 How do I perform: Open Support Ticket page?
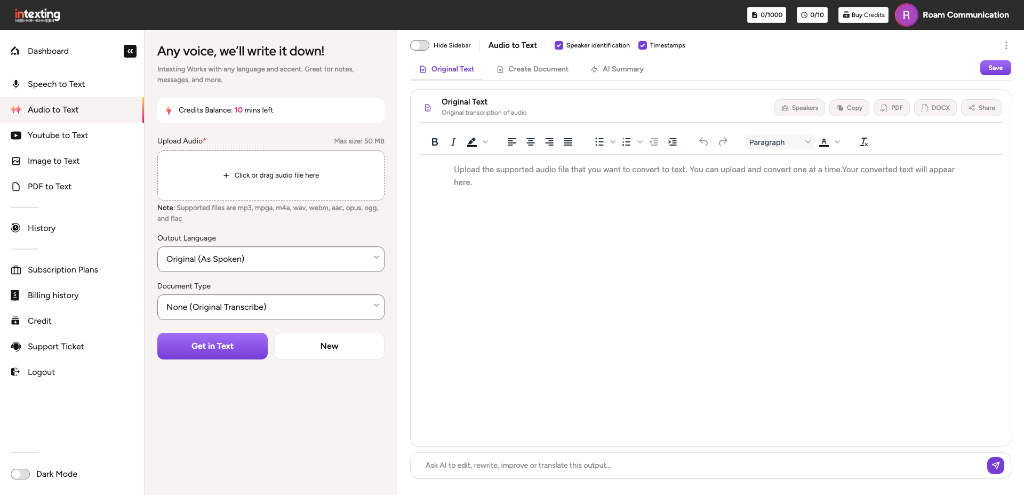(56, 346)
